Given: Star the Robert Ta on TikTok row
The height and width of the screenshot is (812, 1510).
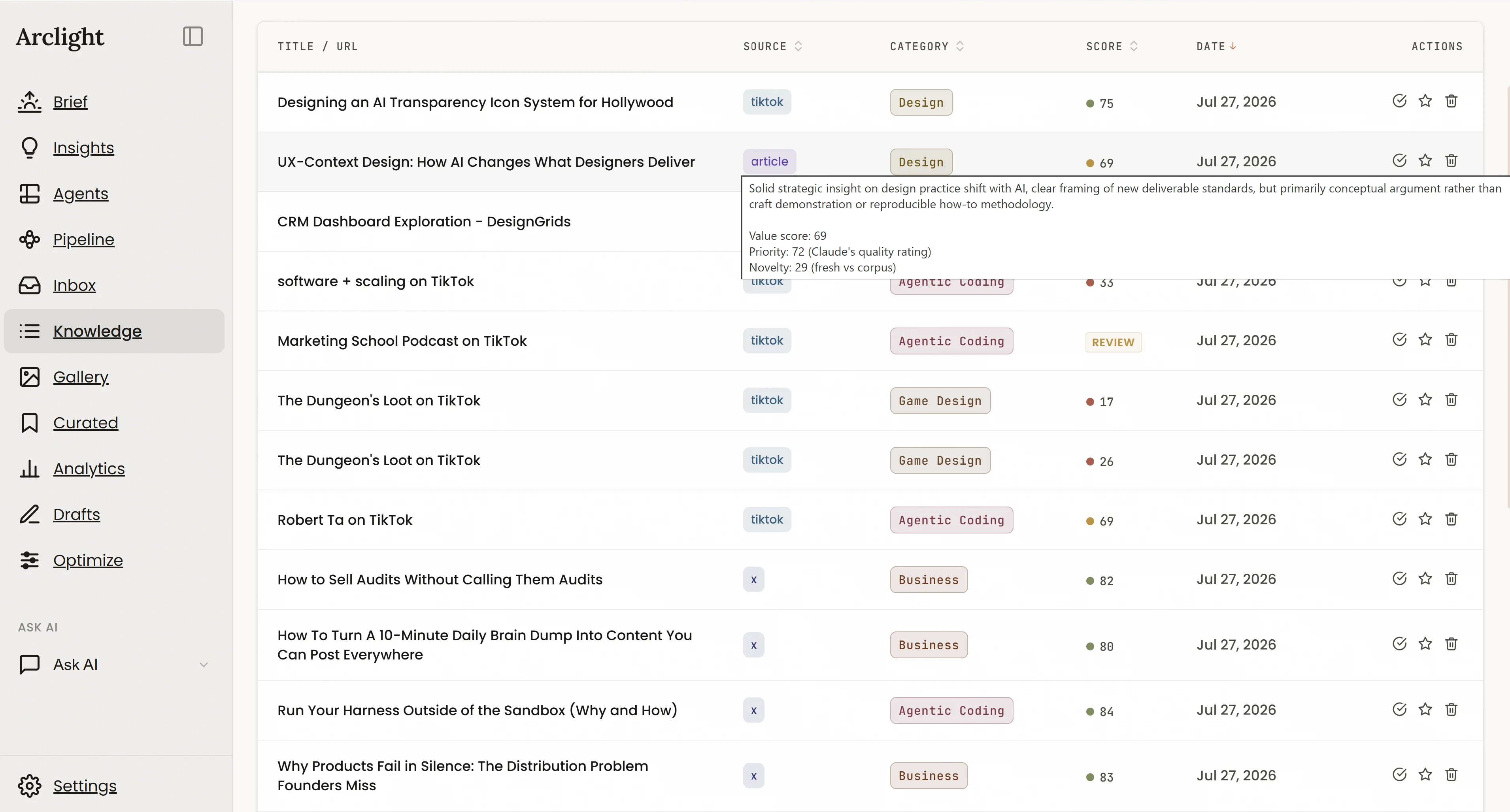Looking at the screenshot, I should (x=1425, y=519).
